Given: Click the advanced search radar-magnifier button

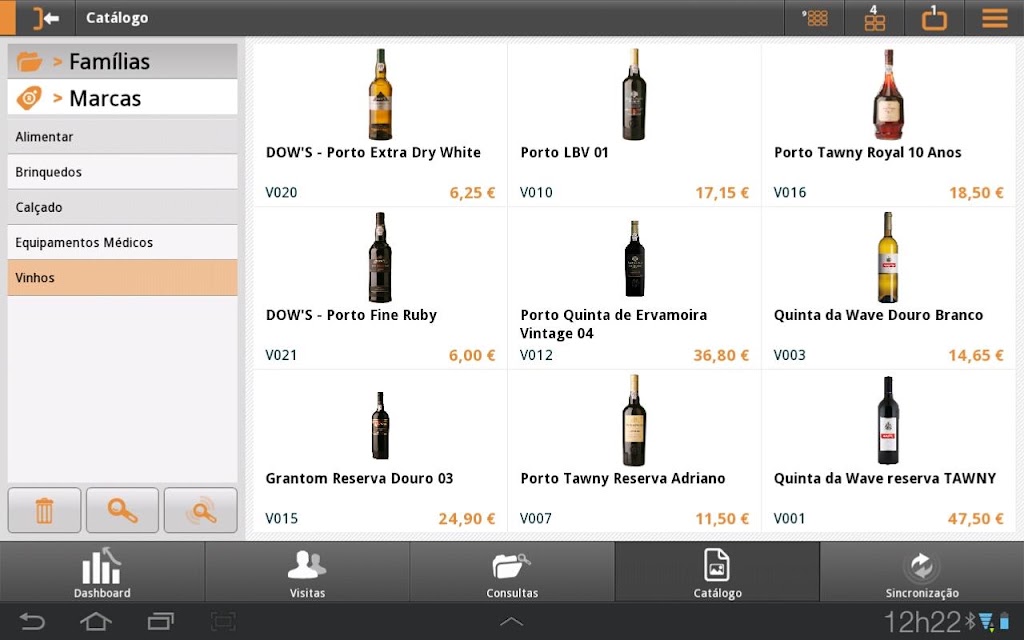Looking at the screenshot, I should pyautogui.click(x=200, y=510).
